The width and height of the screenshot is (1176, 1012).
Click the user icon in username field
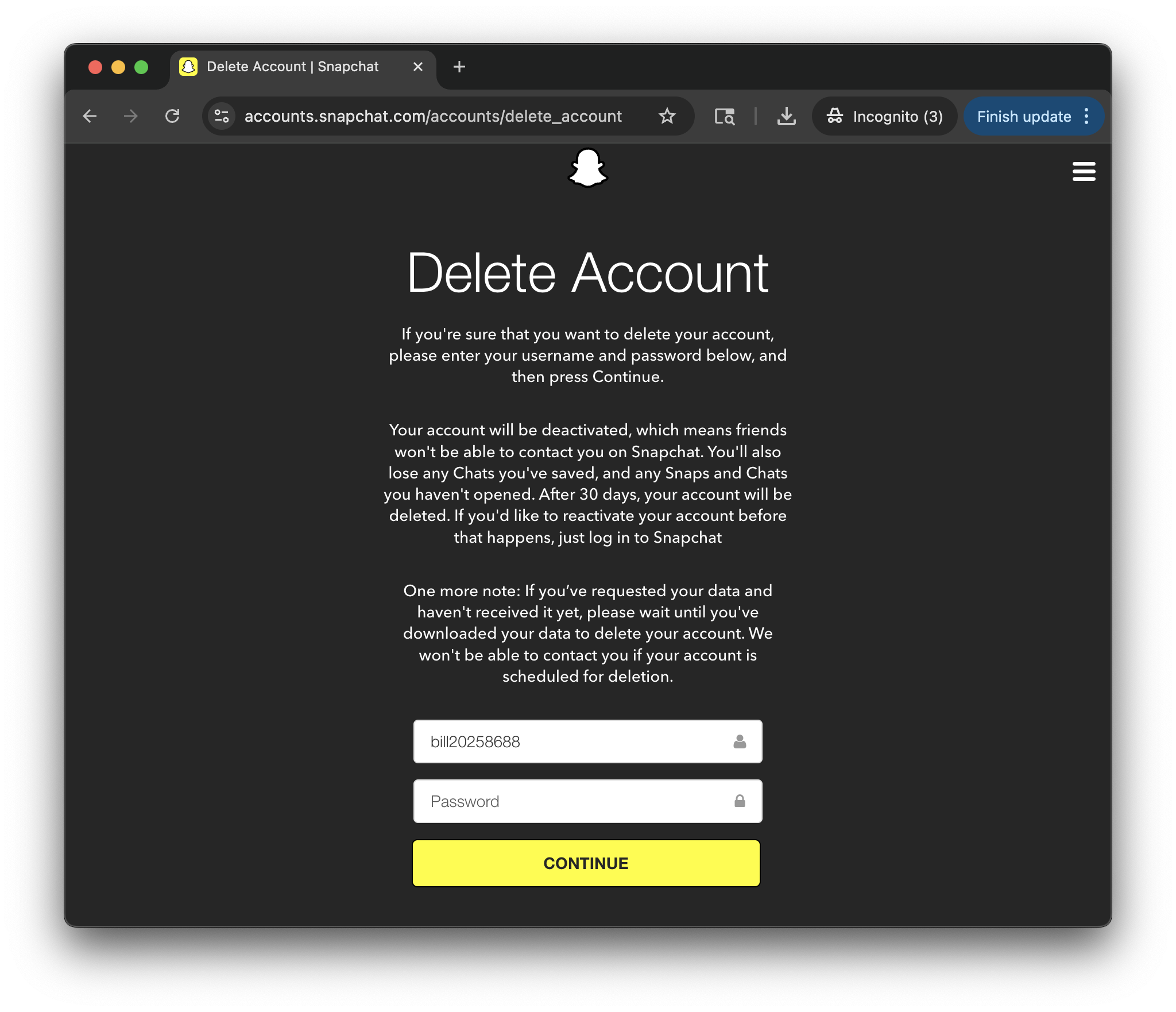point(740,741)
